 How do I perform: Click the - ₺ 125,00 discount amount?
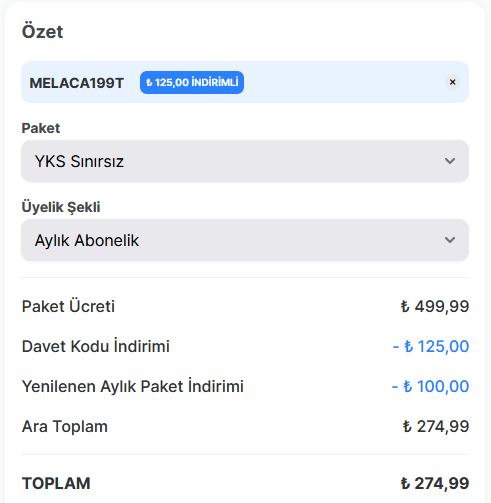pyautogui.click(x=431, y=346)
